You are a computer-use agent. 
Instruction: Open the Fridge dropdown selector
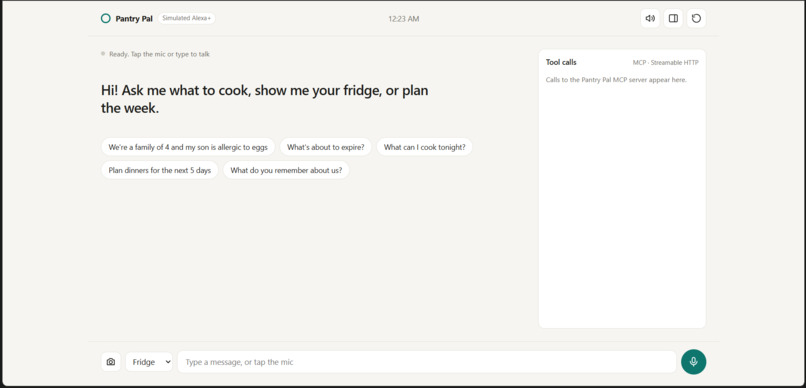[x=149, y=362]
